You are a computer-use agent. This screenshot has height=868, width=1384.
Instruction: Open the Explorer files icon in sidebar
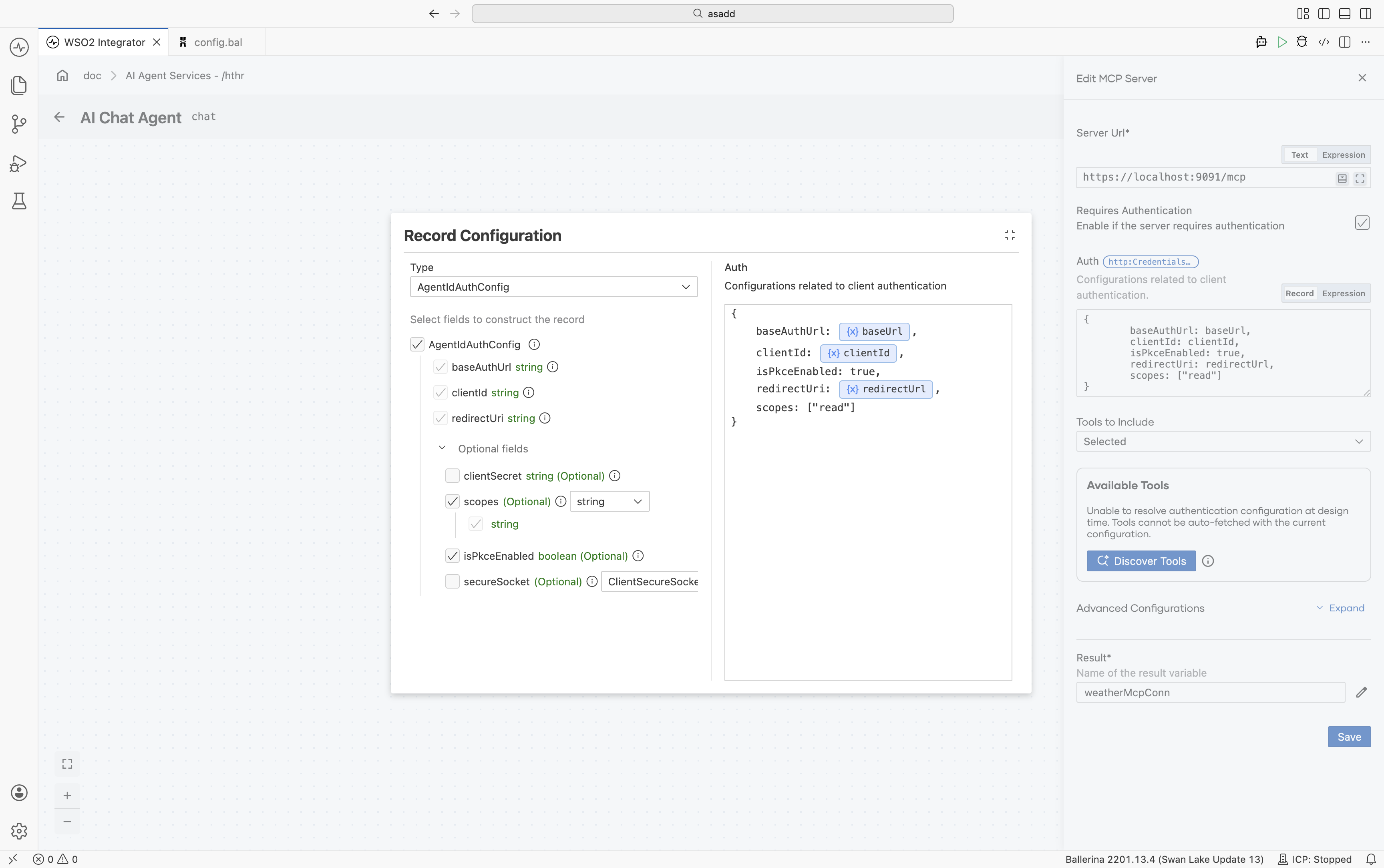click(19, 86)
